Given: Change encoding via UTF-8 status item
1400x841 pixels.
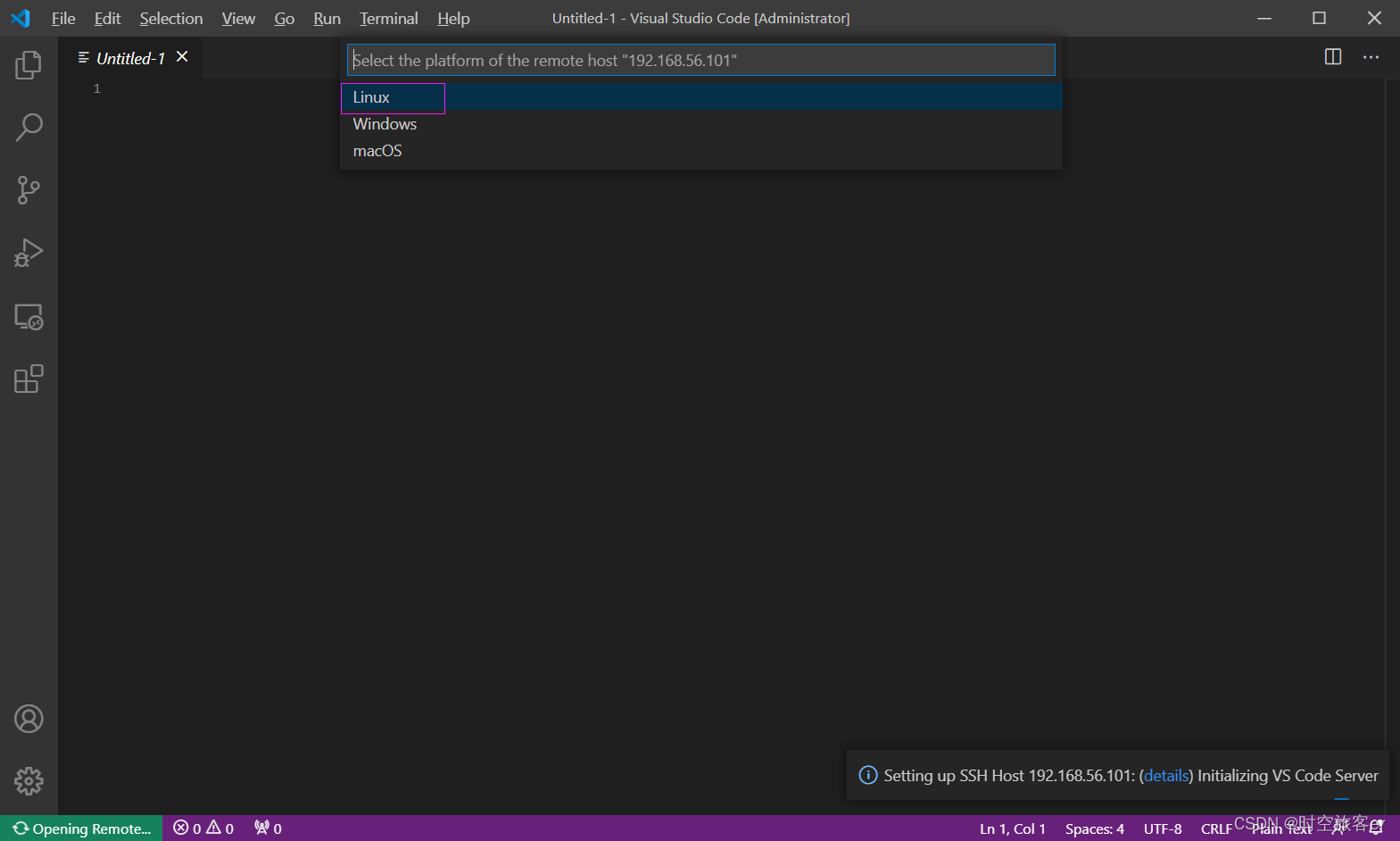Looking at the screenshot, I should 1163,829.
